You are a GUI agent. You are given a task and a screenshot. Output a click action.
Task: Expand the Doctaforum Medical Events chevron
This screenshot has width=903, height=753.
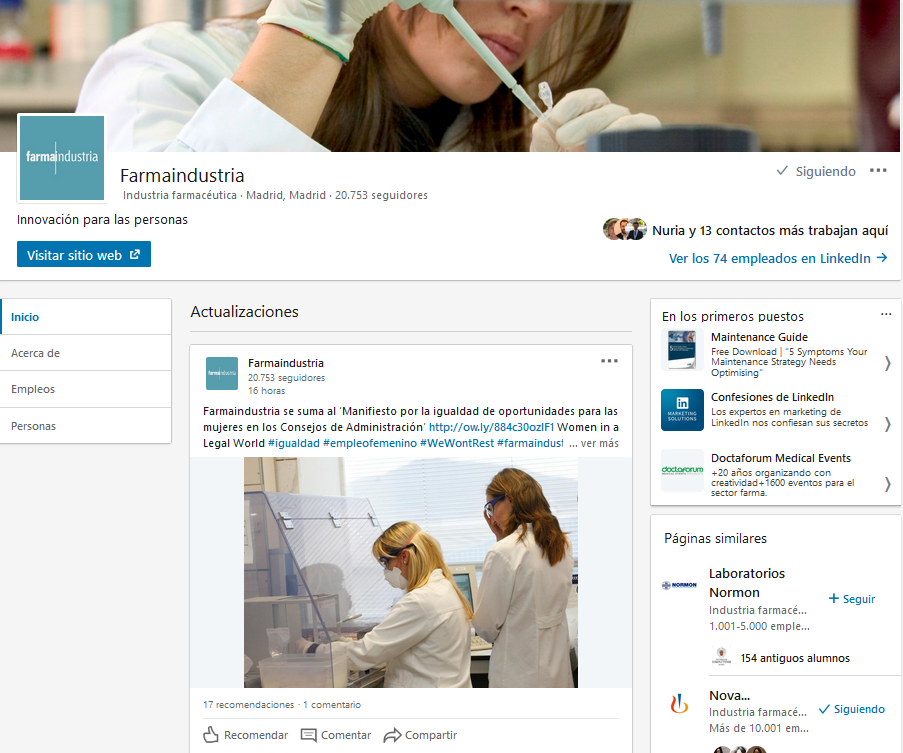pos(887,485)
